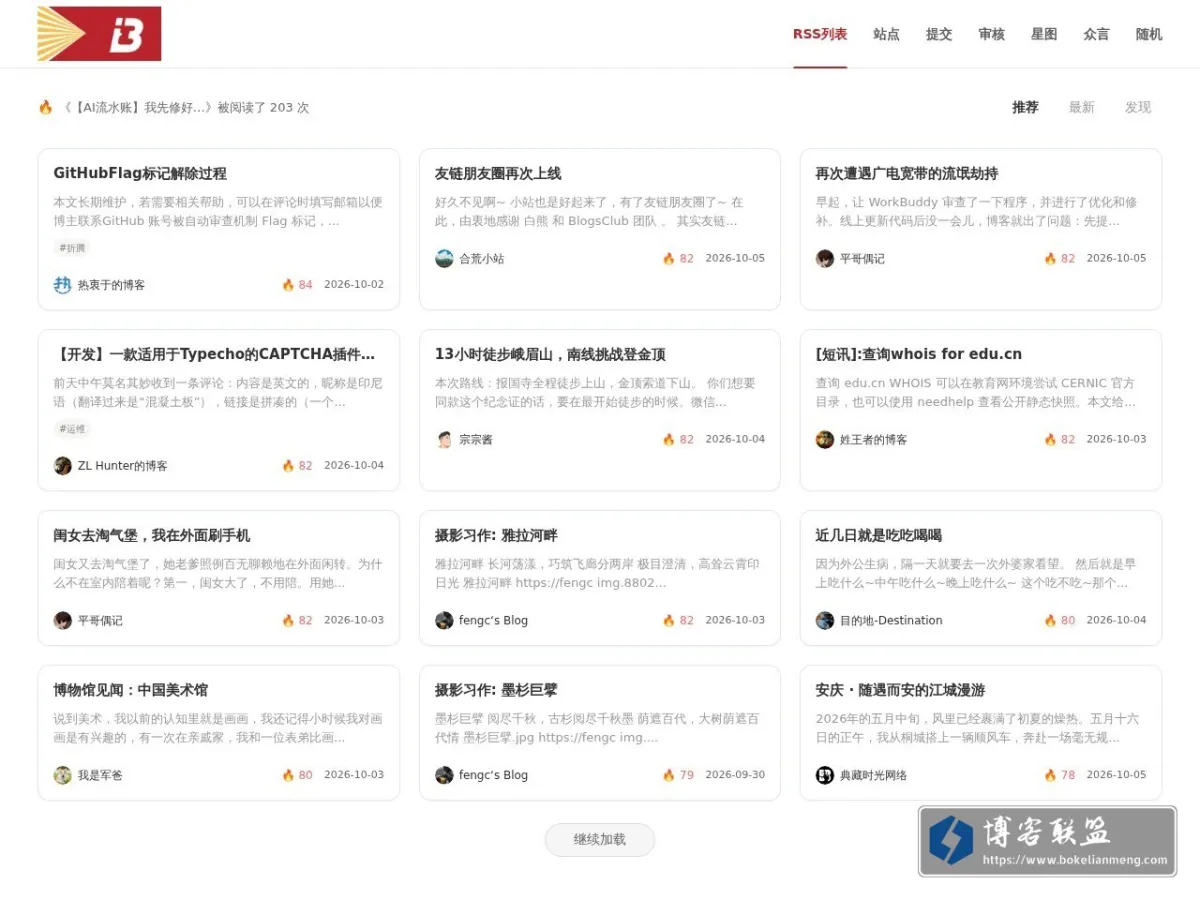
Task: Open the article GitHubFlag标记解除过程
Action: [x=140, y=173]
